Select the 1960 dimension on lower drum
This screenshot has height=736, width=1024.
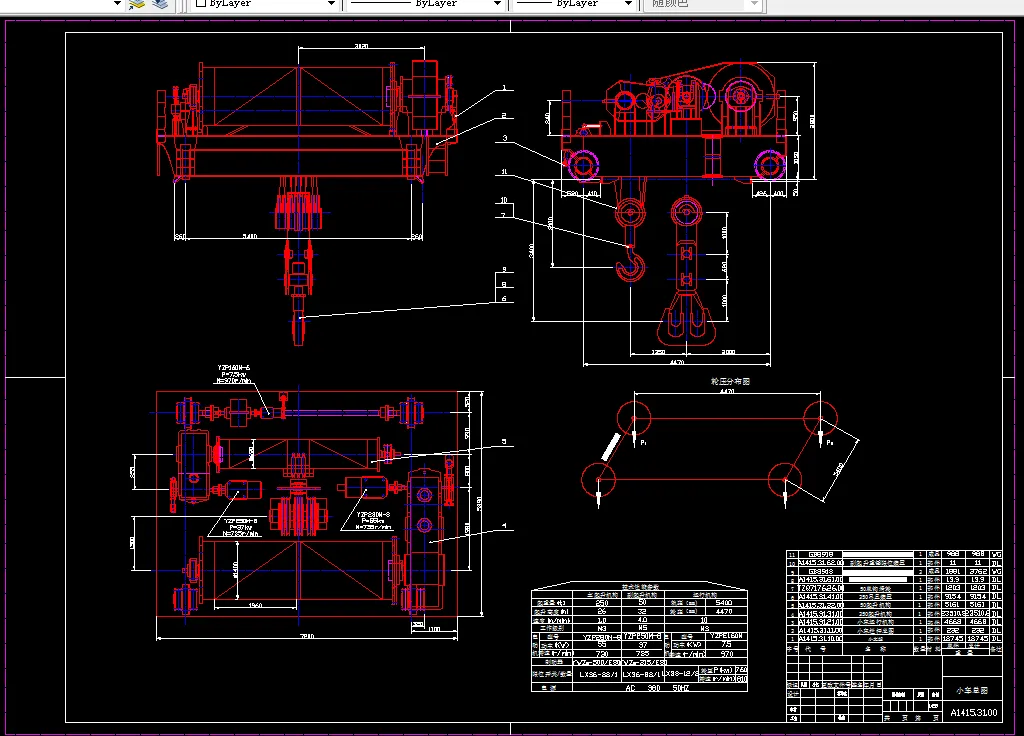[255, 605]
